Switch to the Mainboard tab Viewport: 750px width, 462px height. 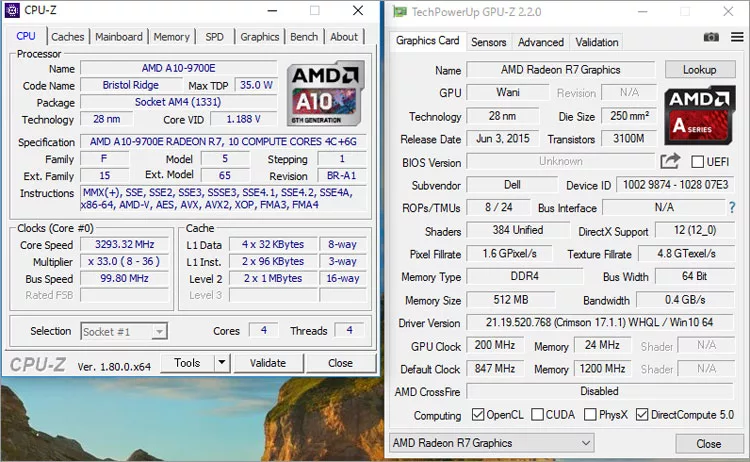click(x=119, y=37)
